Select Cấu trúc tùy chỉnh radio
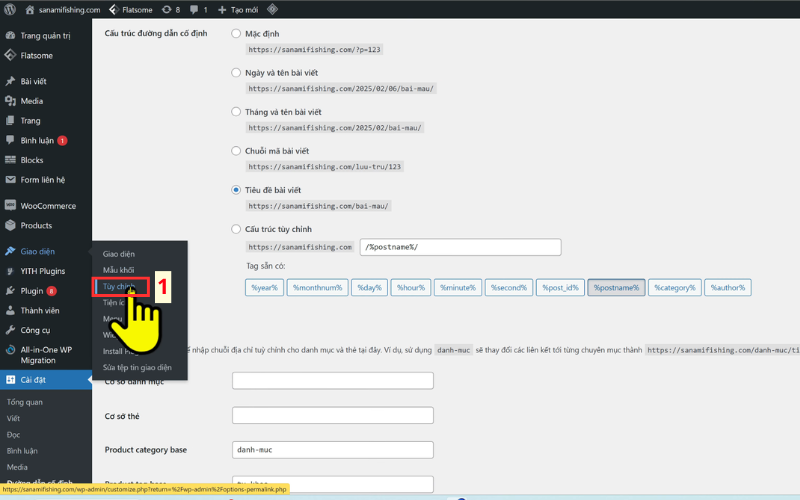800x500 pixels. 236,229
